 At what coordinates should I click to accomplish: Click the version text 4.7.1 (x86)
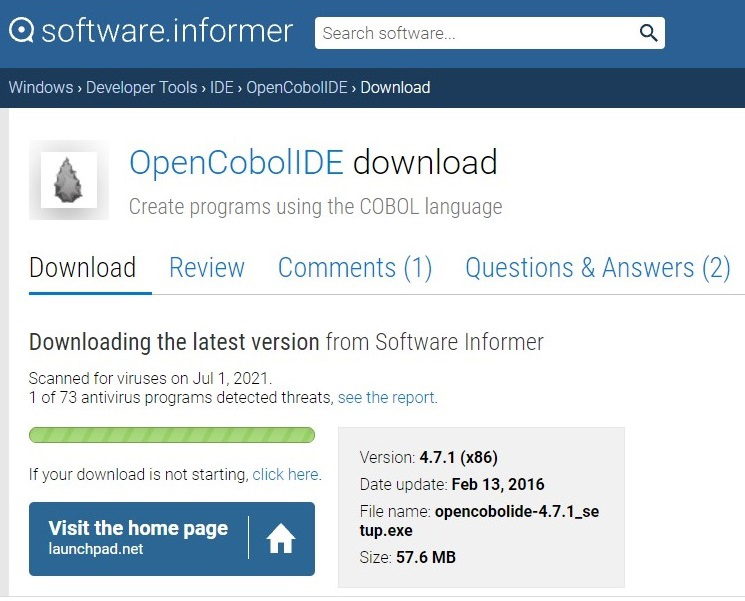[458, 457]
